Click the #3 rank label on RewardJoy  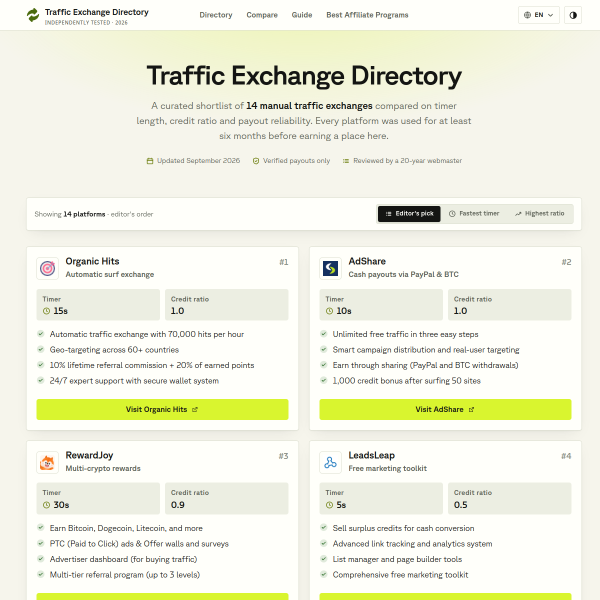click(283, 456)
